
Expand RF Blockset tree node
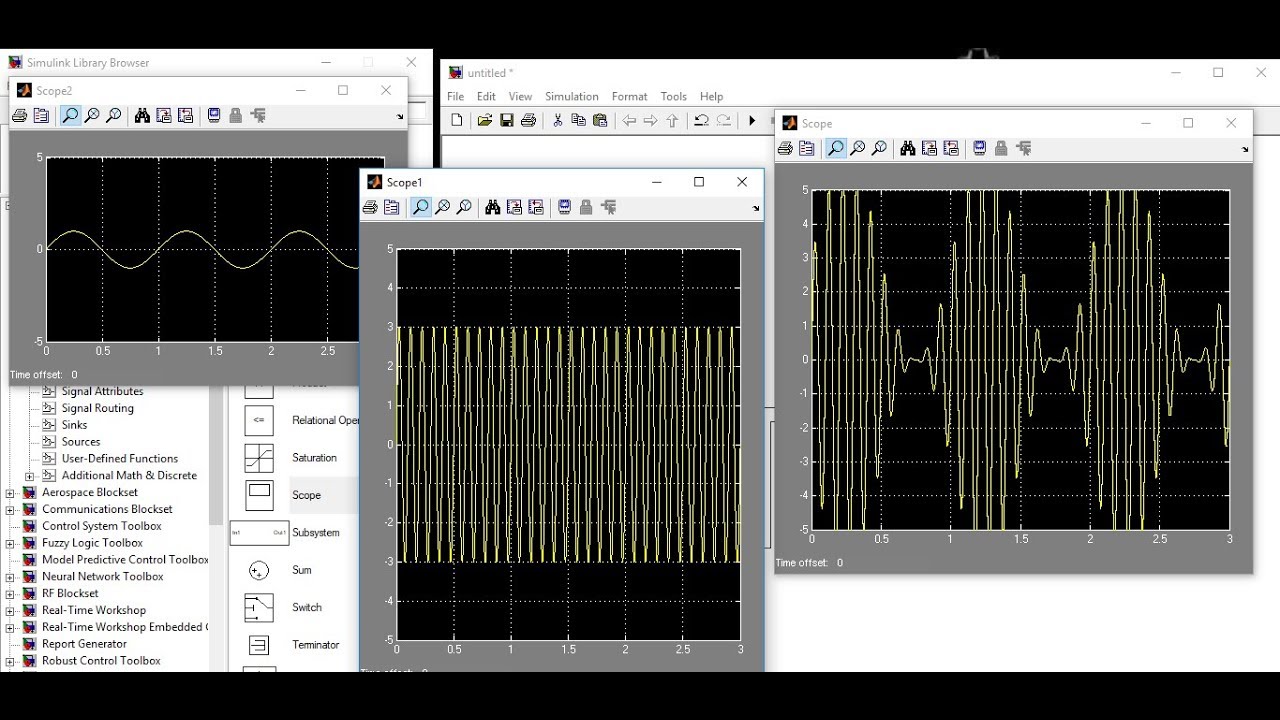[x=10, y=594]
